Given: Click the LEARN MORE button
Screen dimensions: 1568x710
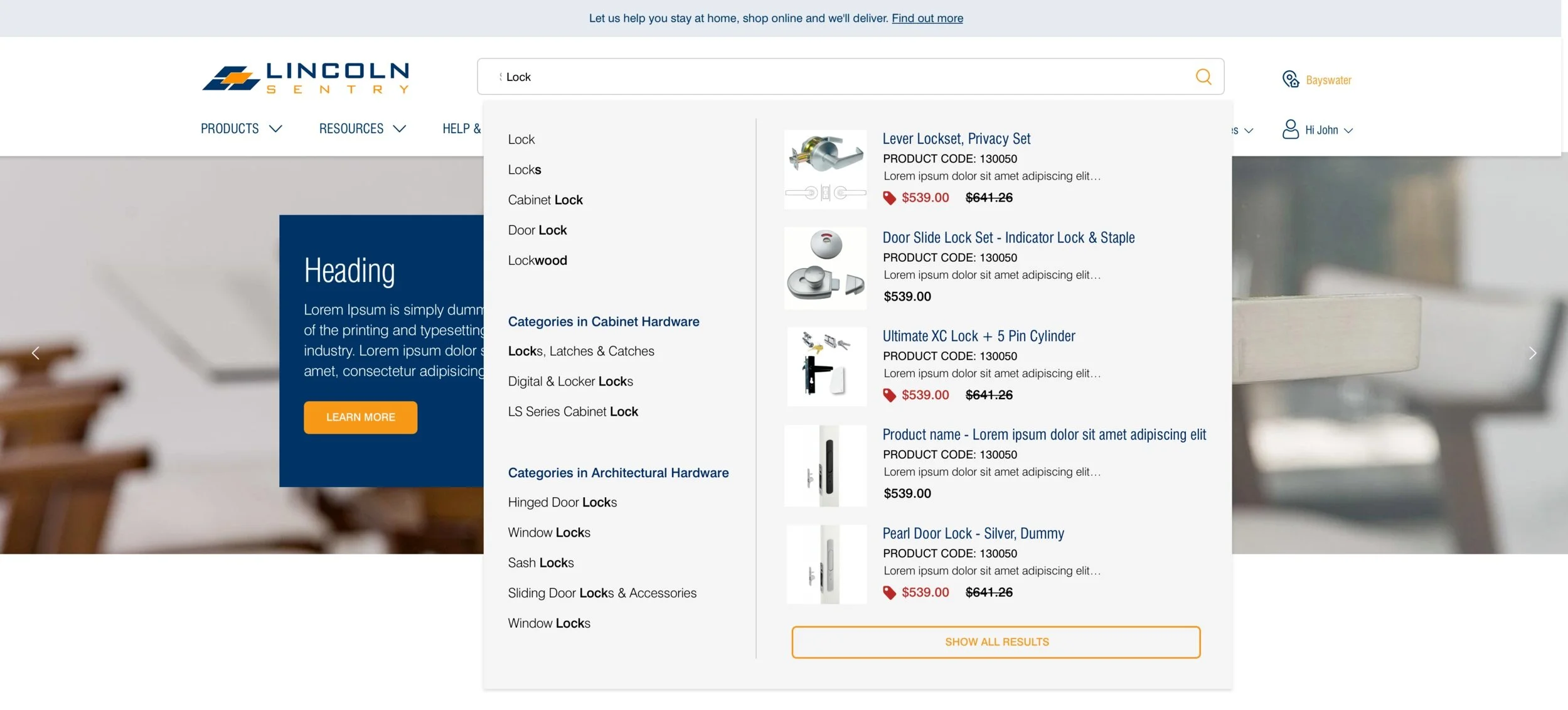Looking at the screenshot, I should pos(360,417).
